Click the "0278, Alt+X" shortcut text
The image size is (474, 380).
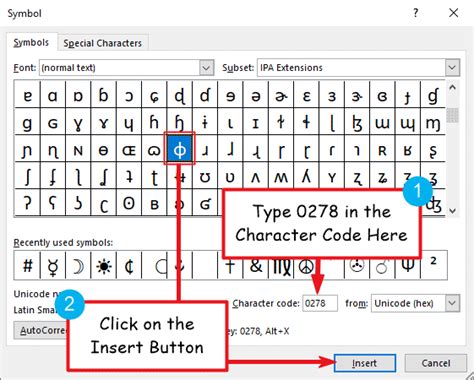coord(264,331)
